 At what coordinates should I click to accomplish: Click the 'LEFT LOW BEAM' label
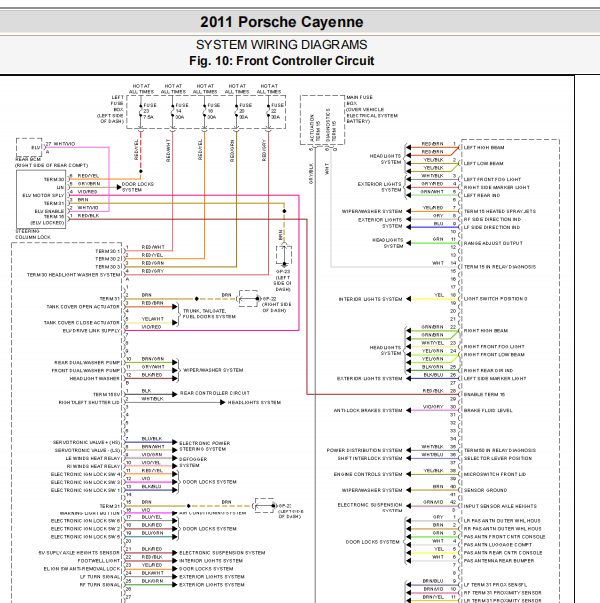tap(483, 163)
